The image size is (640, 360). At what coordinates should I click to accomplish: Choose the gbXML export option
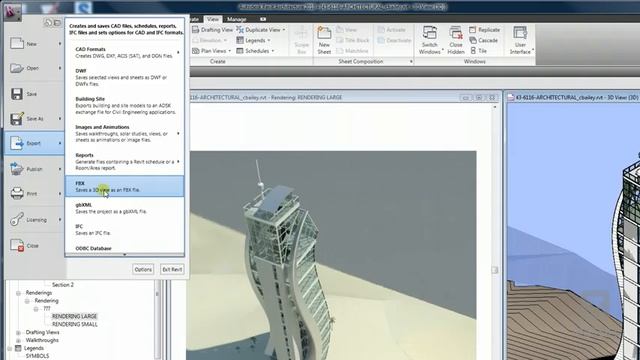point(124,208)
